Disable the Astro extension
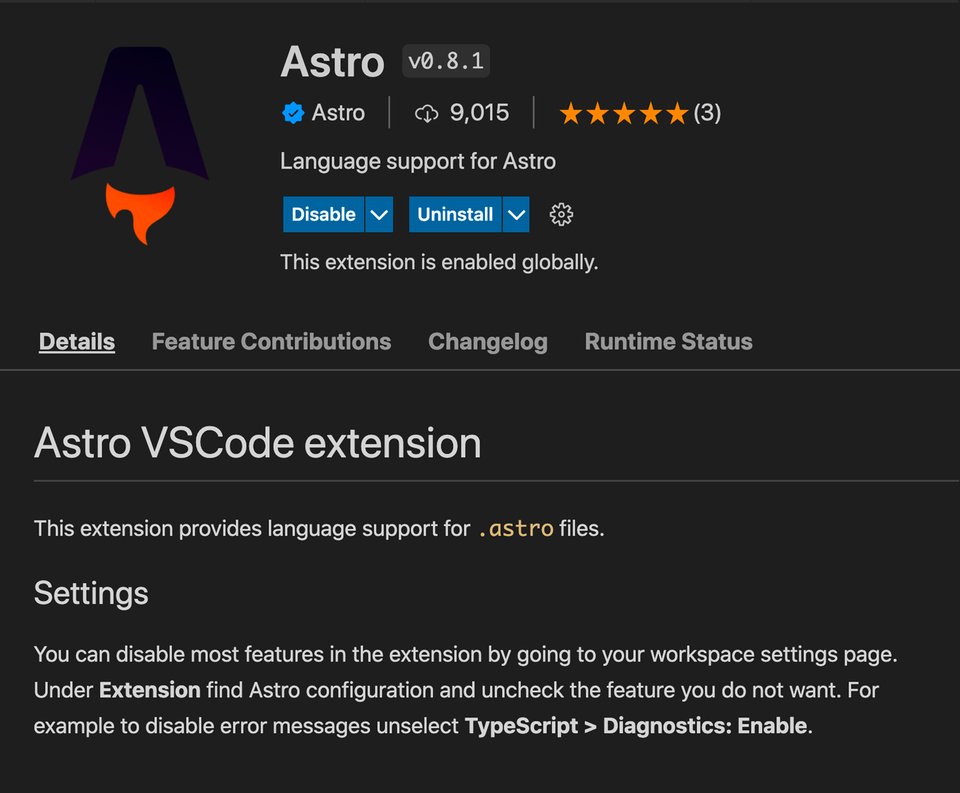The image size is (960, 793). click(x=323, y=214)
